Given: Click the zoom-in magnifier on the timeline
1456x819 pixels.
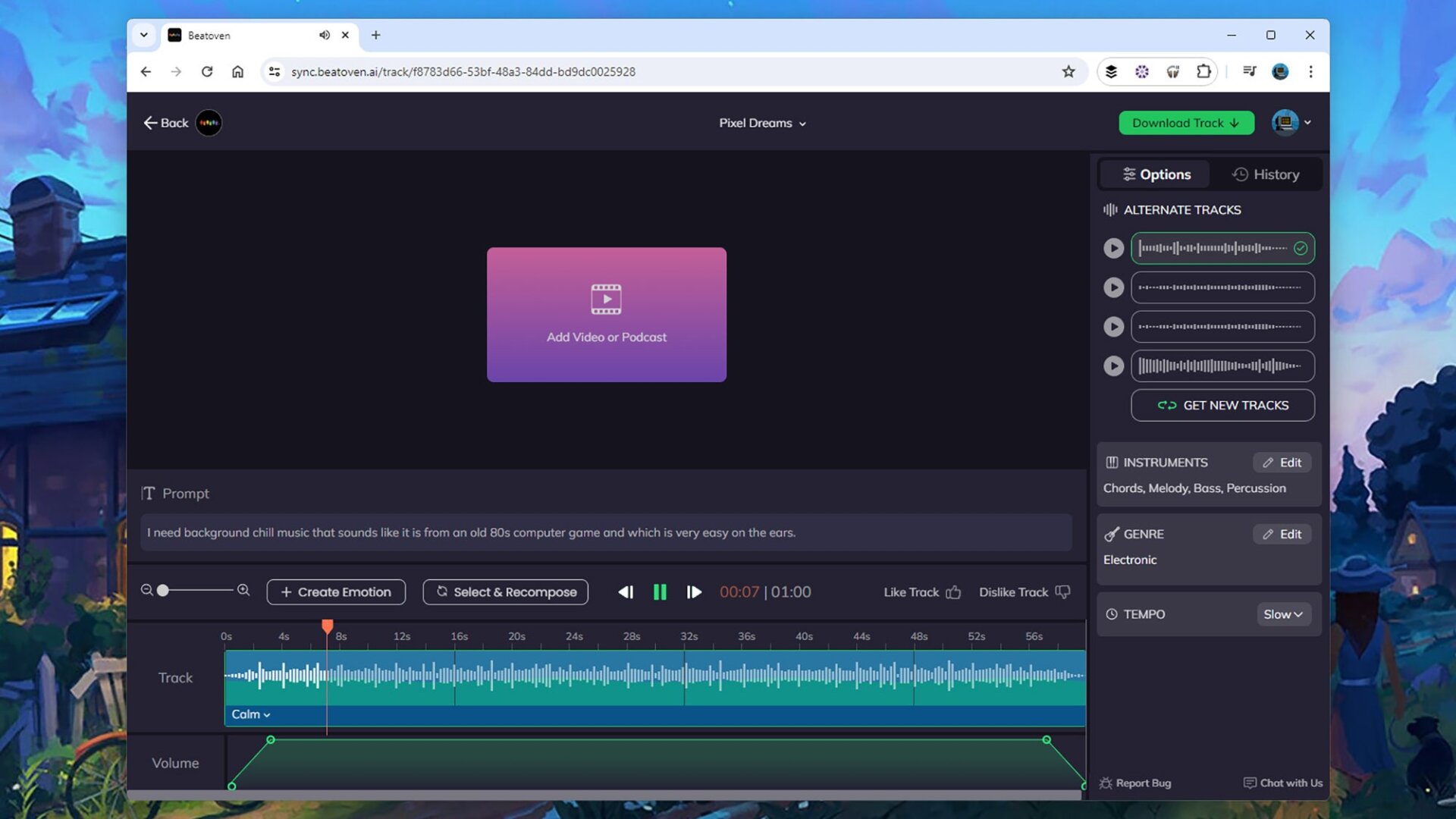Looking at the screenshot, I should pos(243,589).
